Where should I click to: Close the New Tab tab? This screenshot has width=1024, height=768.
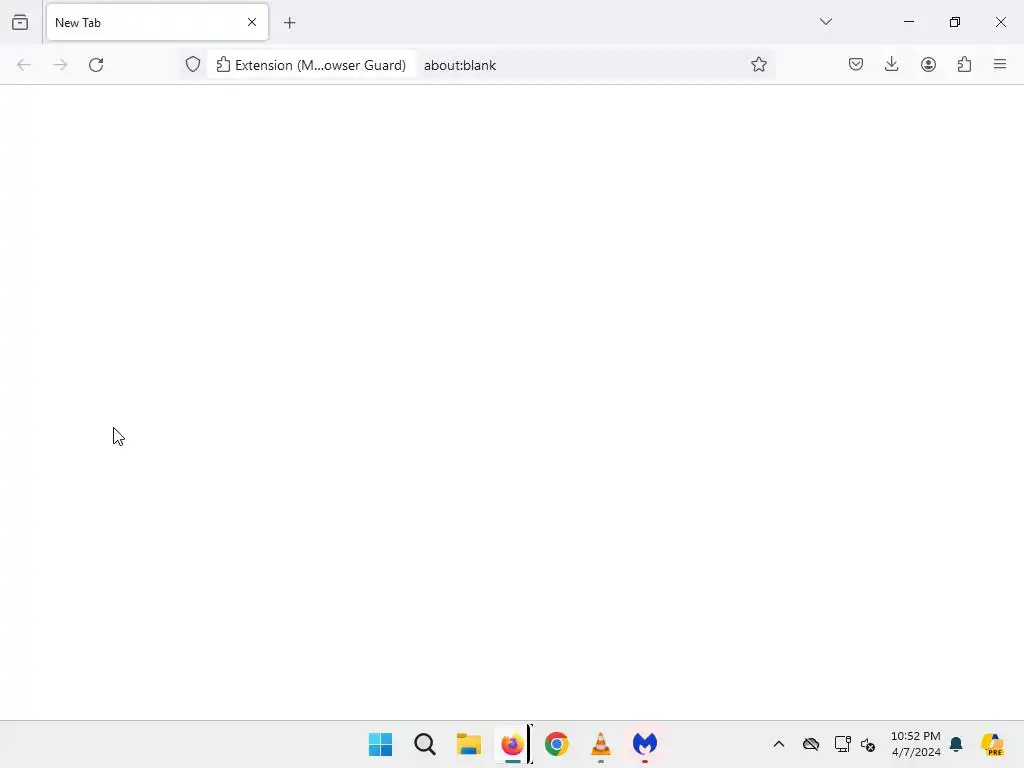[x=252, y=22]
